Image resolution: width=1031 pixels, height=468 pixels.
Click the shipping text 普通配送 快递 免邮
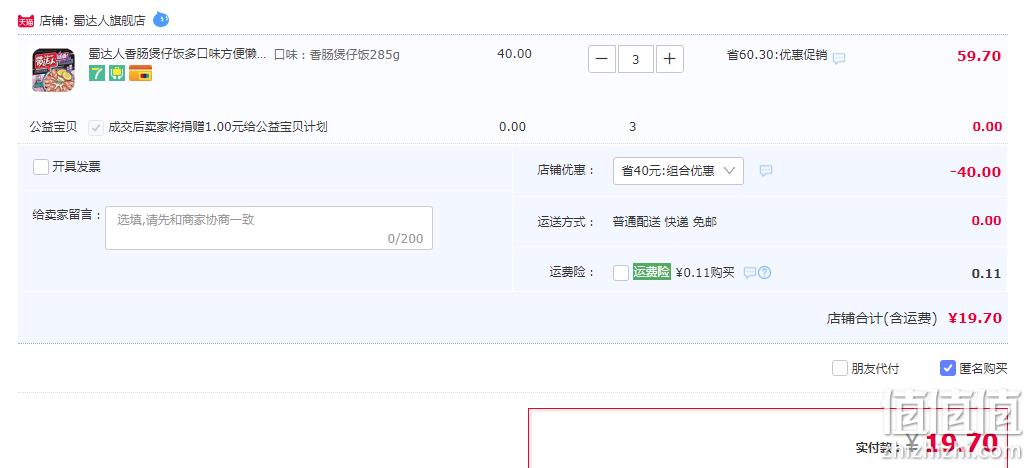665,222
